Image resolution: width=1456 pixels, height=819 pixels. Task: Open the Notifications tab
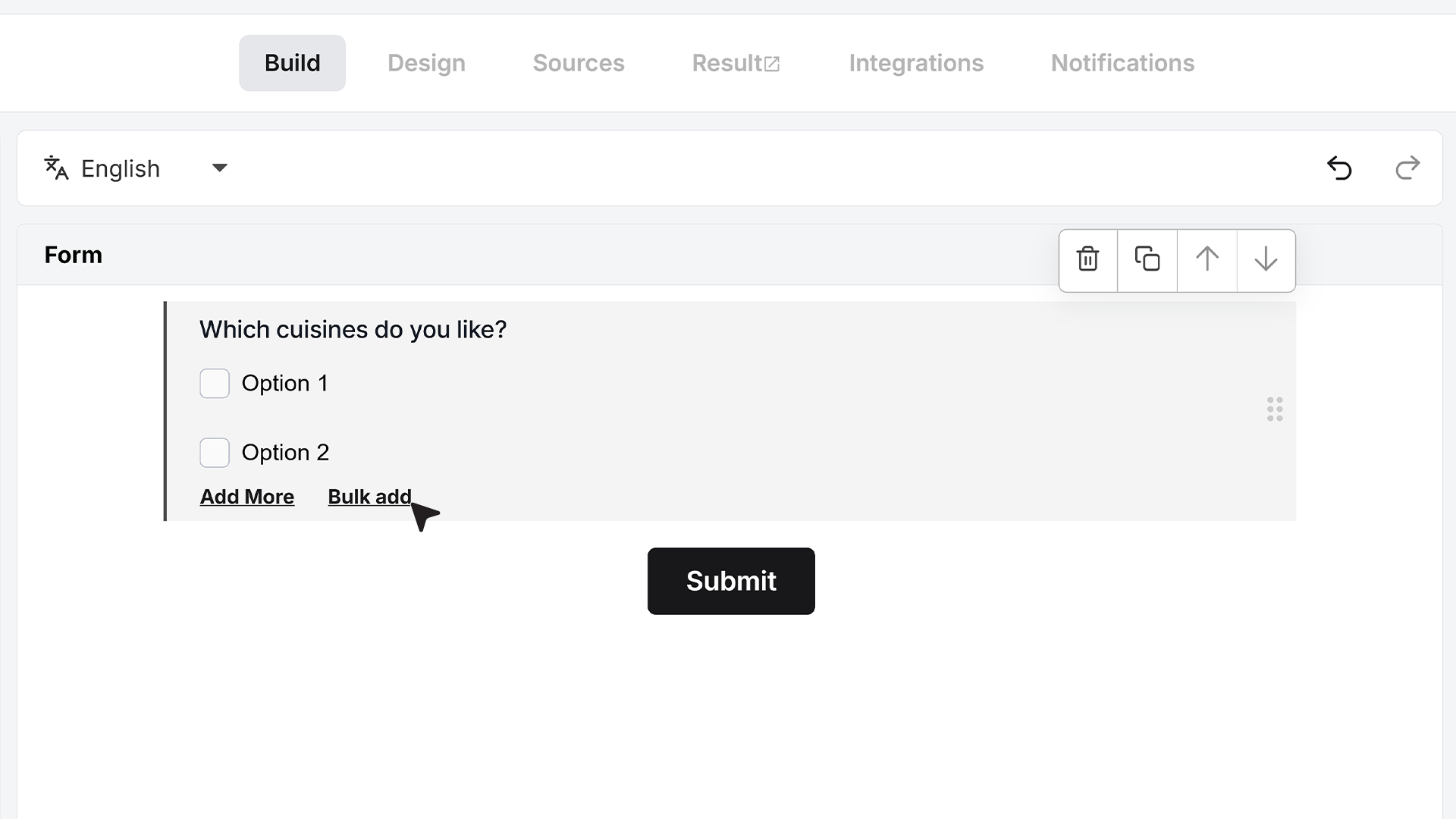coord(1122,63)
